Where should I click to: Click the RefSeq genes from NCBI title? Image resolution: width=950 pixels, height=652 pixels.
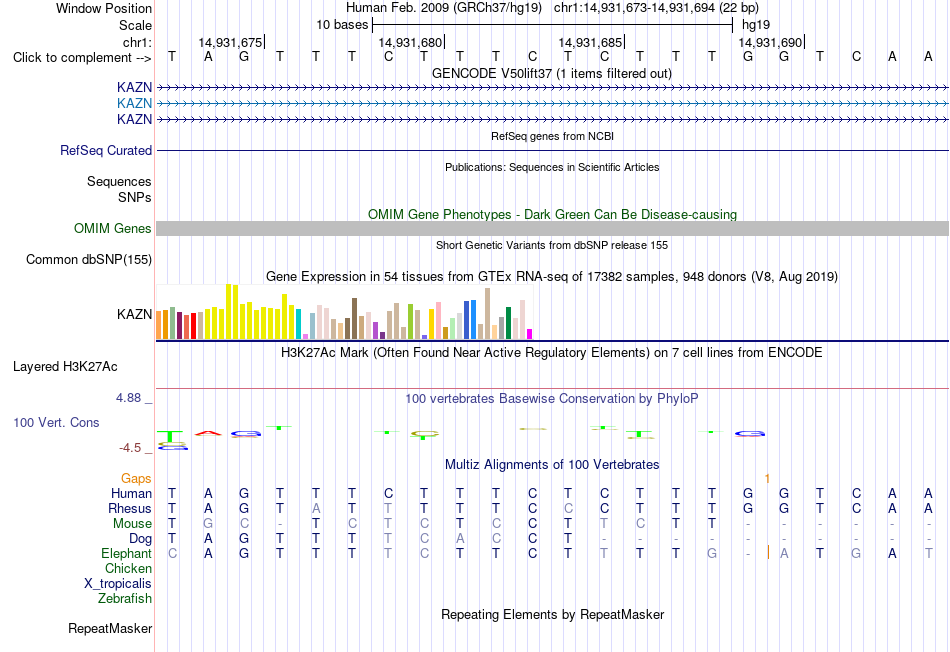tap(552, 136)
